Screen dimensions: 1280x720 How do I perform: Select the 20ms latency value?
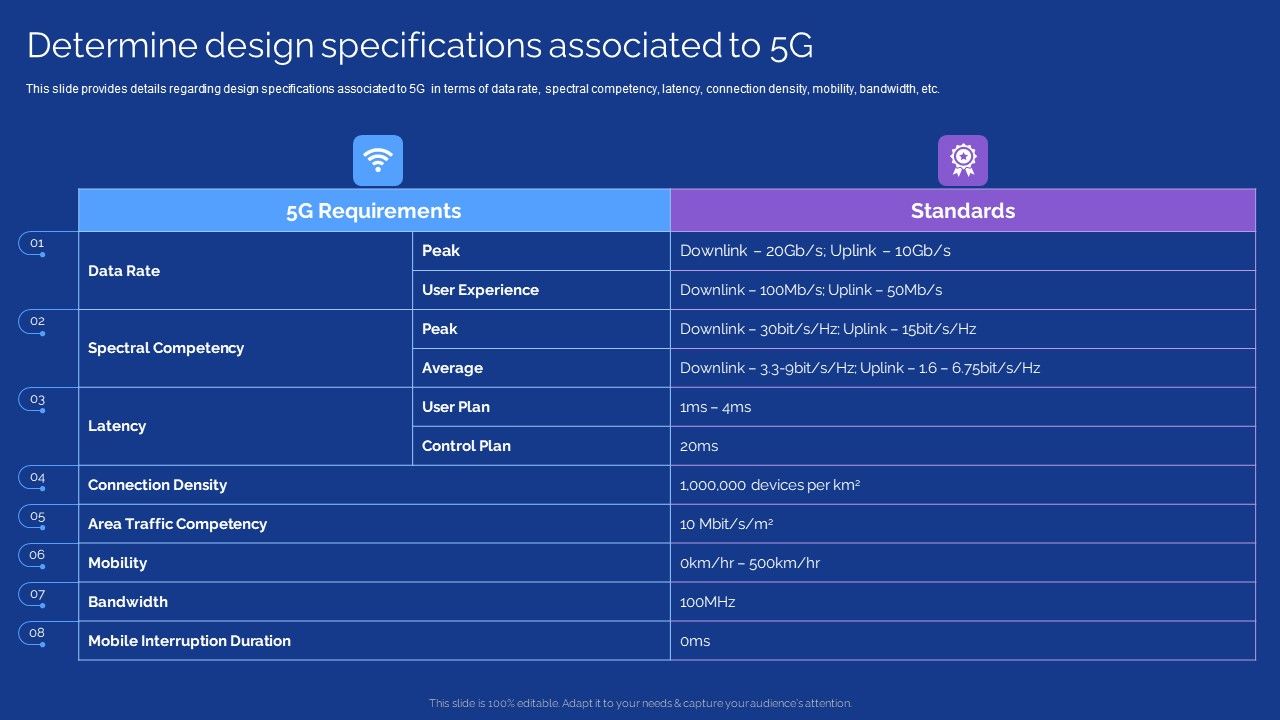699,446
